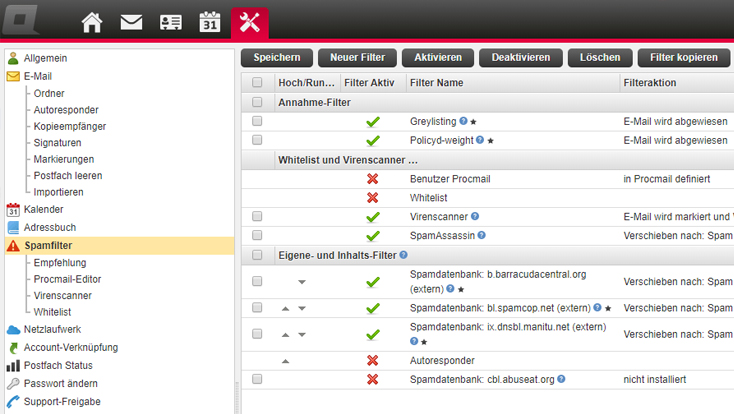Click help icon beside Eigene- und Inhalts-Filter
The width and height of the screenshot is (734, 414).
click(403, 255)
